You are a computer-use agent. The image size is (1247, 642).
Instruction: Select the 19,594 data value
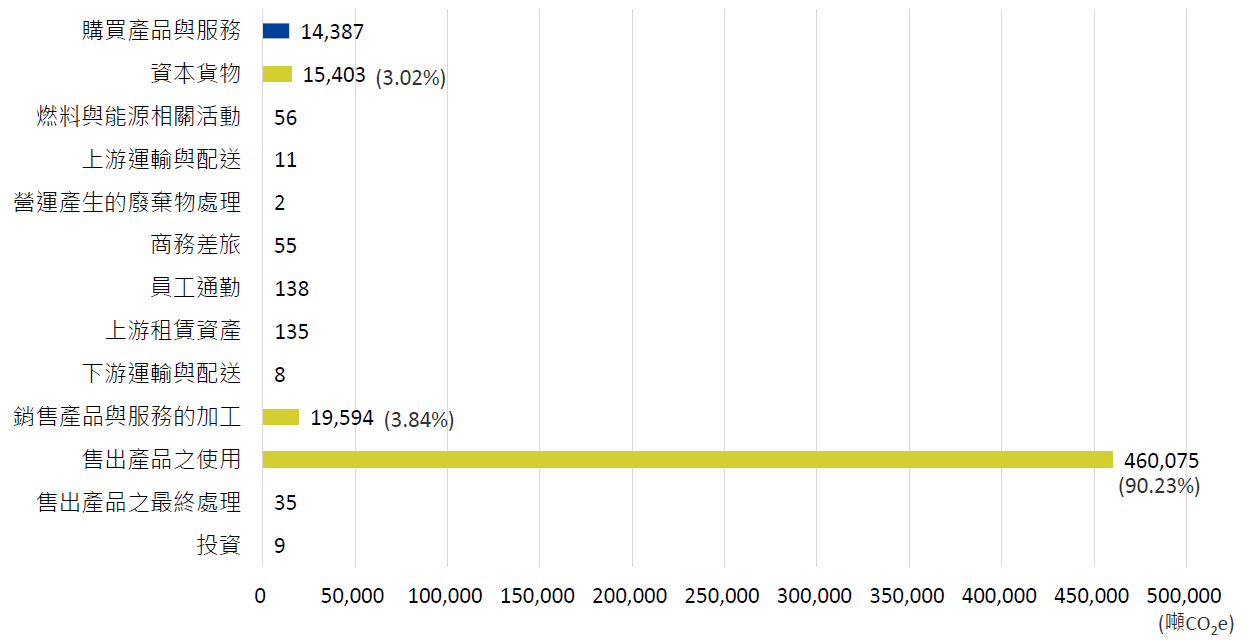tap(342, 418)
